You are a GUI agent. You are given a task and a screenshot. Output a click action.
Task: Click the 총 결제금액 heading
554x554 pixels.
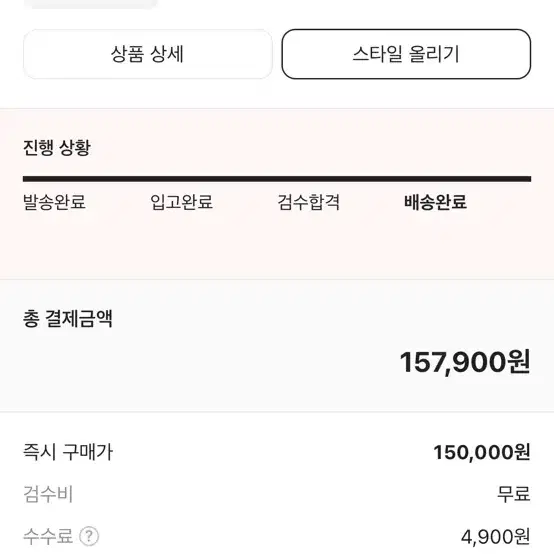click(68, 319)
